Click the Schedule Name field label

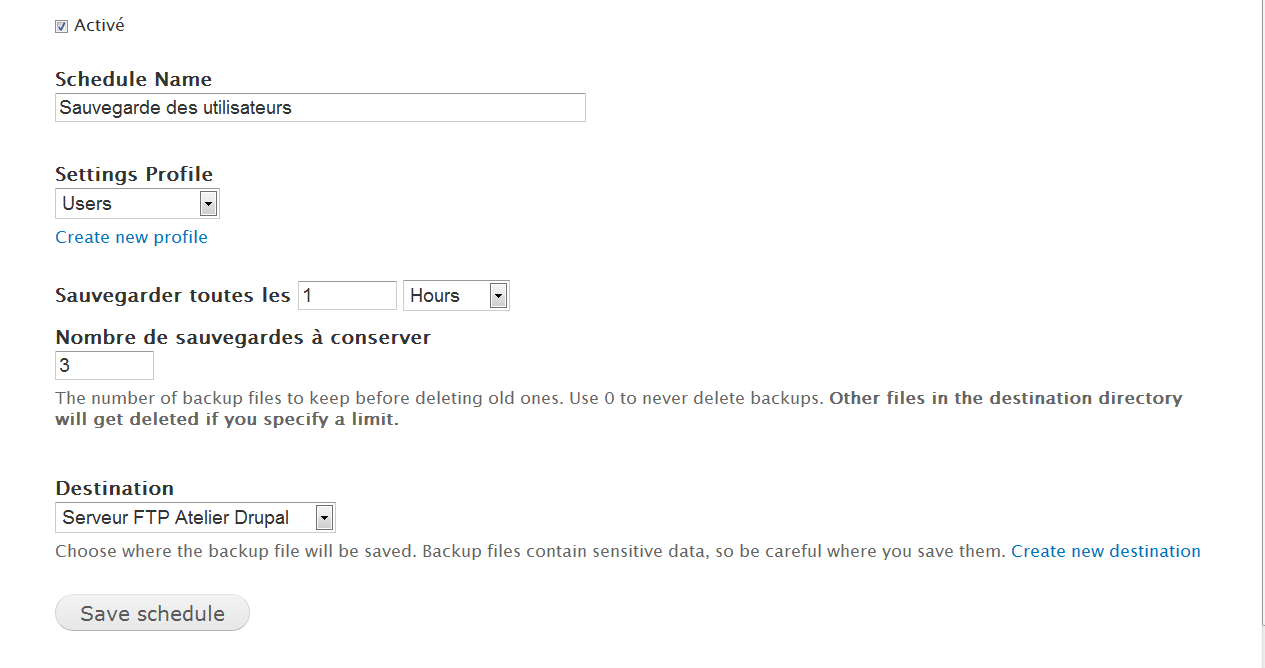click(x=133, y=79)
